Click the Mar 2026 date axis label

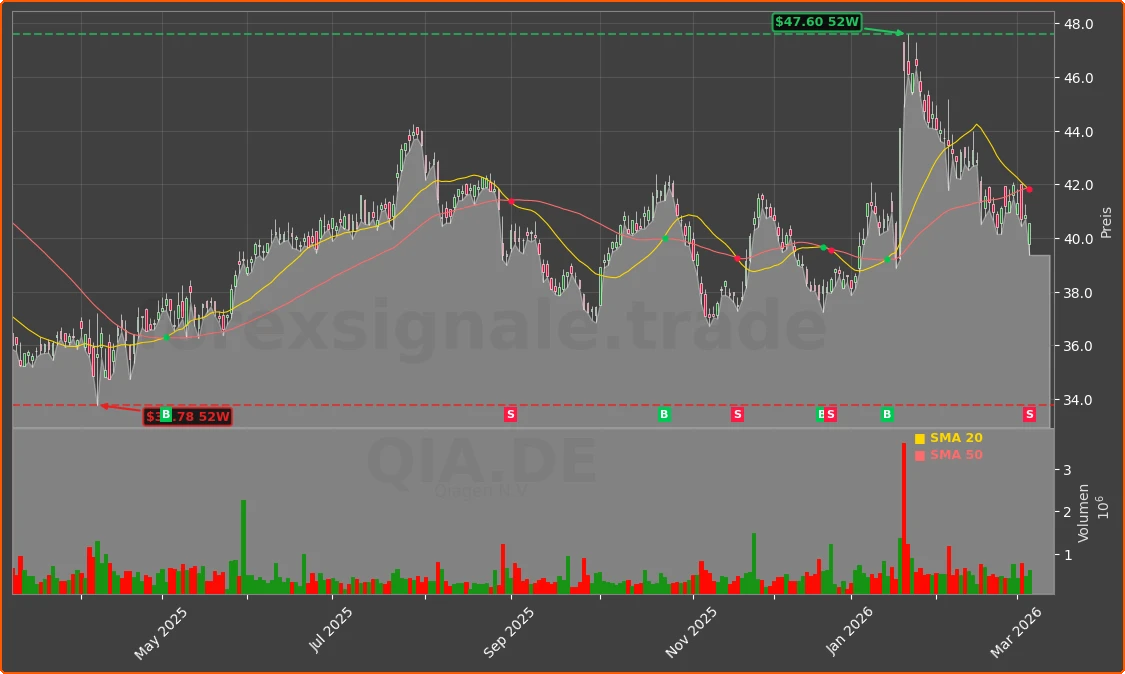click(x=1018, y=628)
